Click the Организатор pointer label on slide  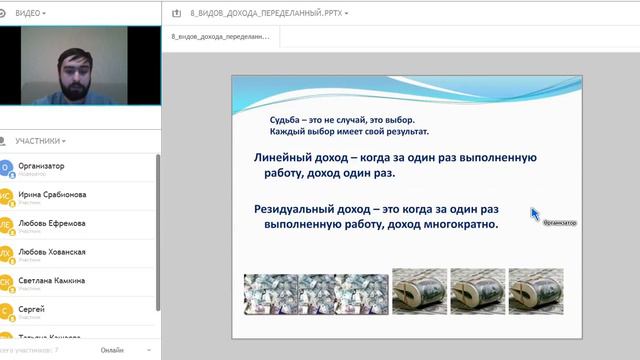point(560,223)
